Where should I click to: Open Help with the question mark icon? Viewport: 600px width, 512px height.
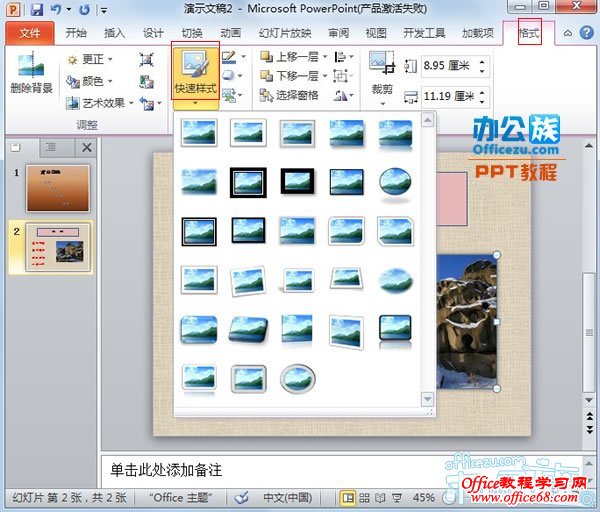tap(585, 33)
